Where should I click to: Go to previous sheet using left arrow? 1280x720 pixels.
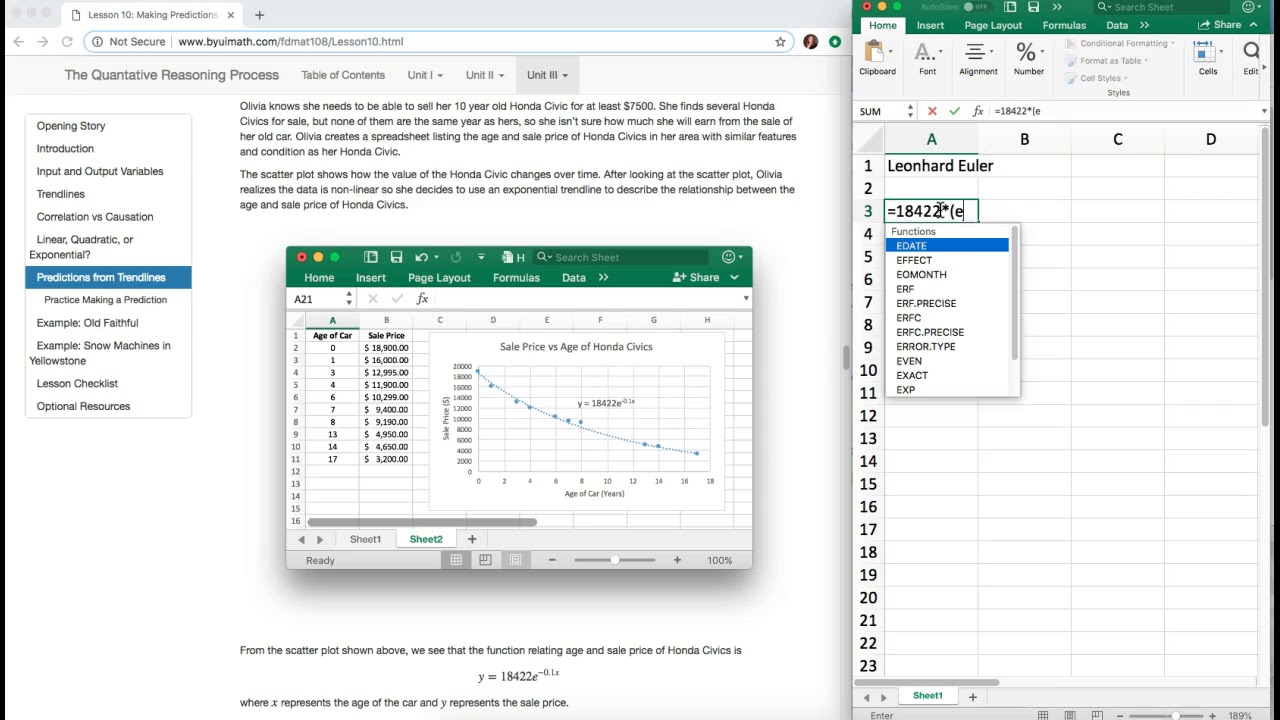point(867,697)
